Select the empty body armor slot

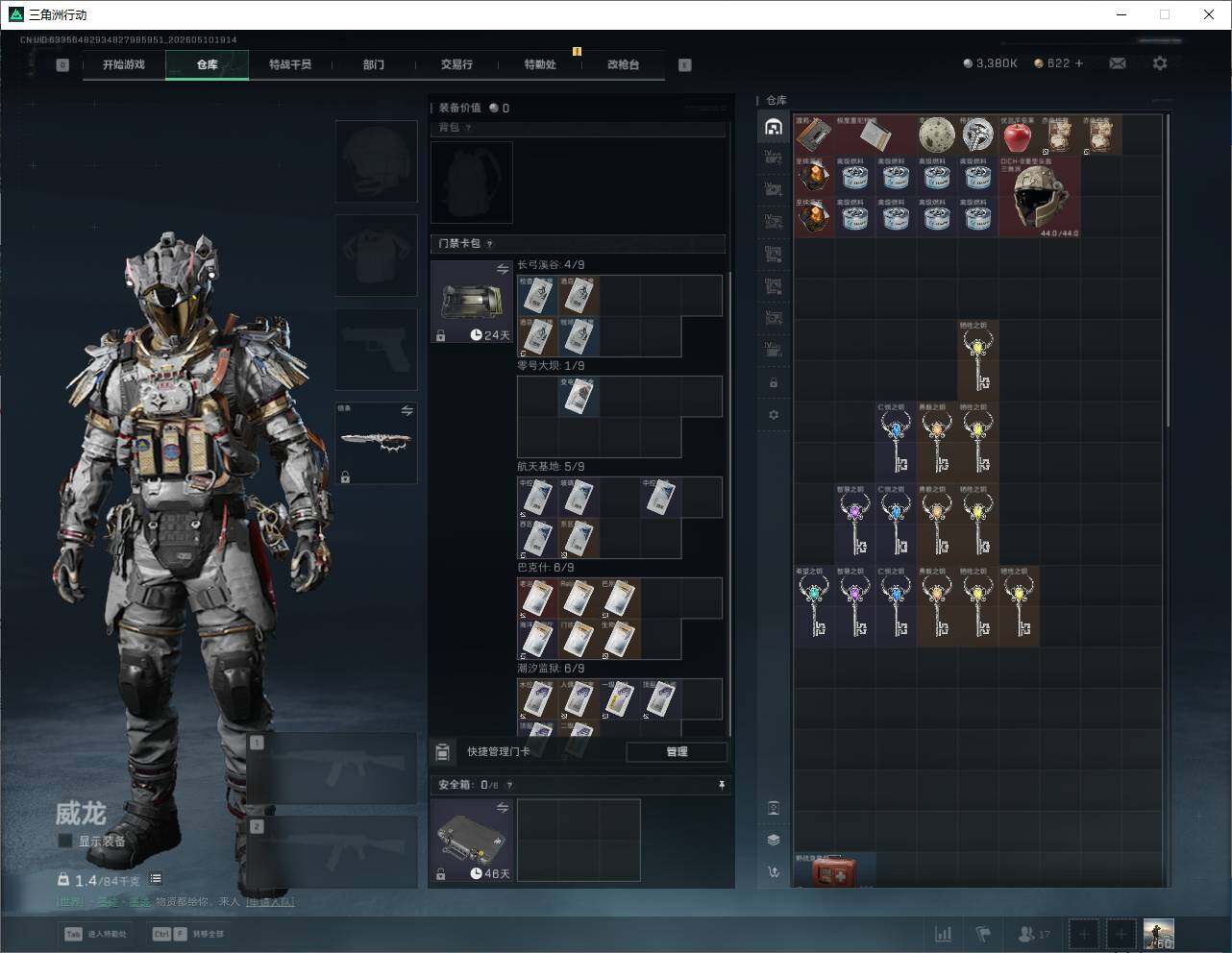377,255
